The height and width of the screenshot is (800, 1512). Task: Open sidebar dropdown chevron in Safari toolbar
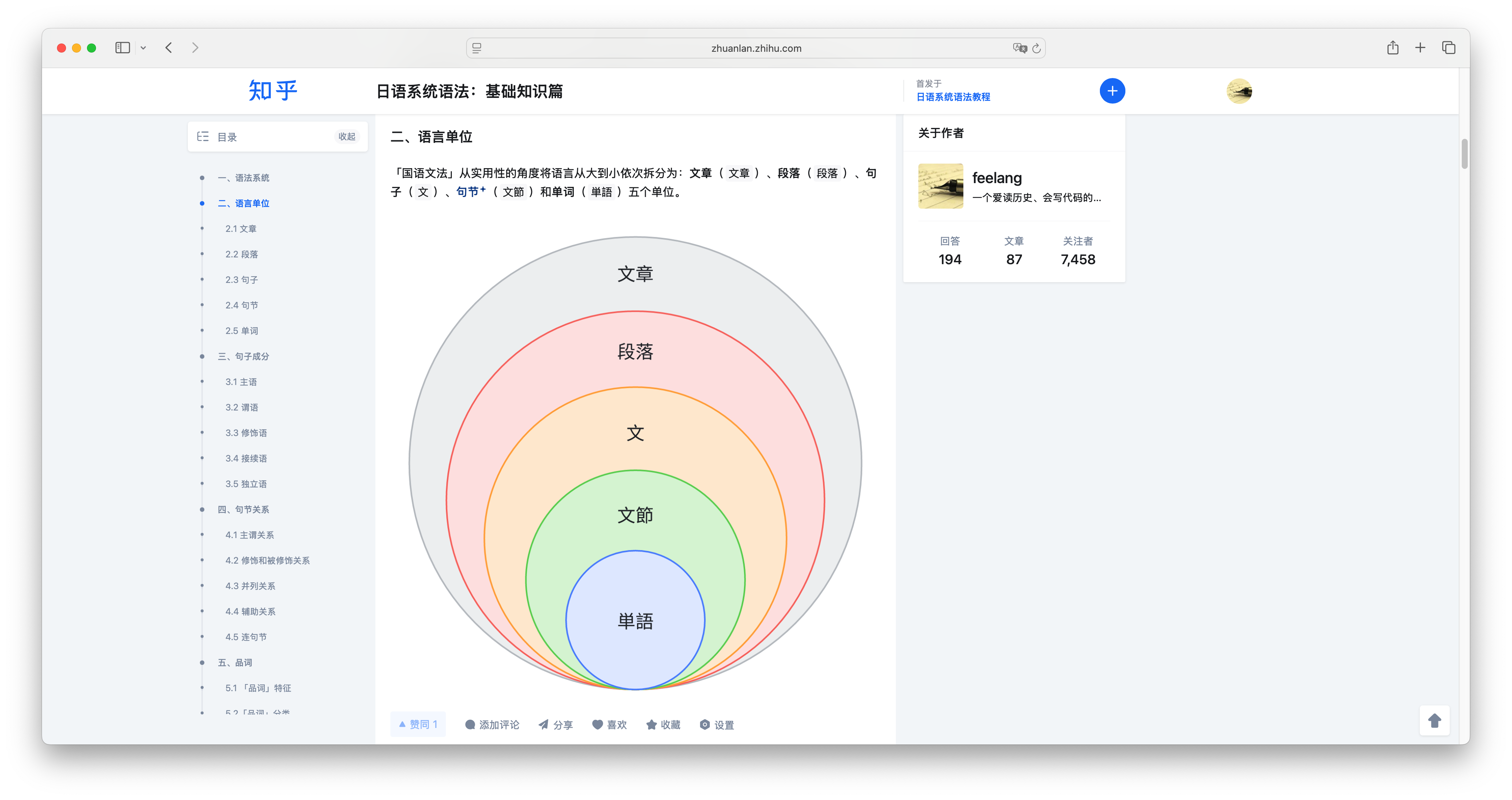click(143, 48)
